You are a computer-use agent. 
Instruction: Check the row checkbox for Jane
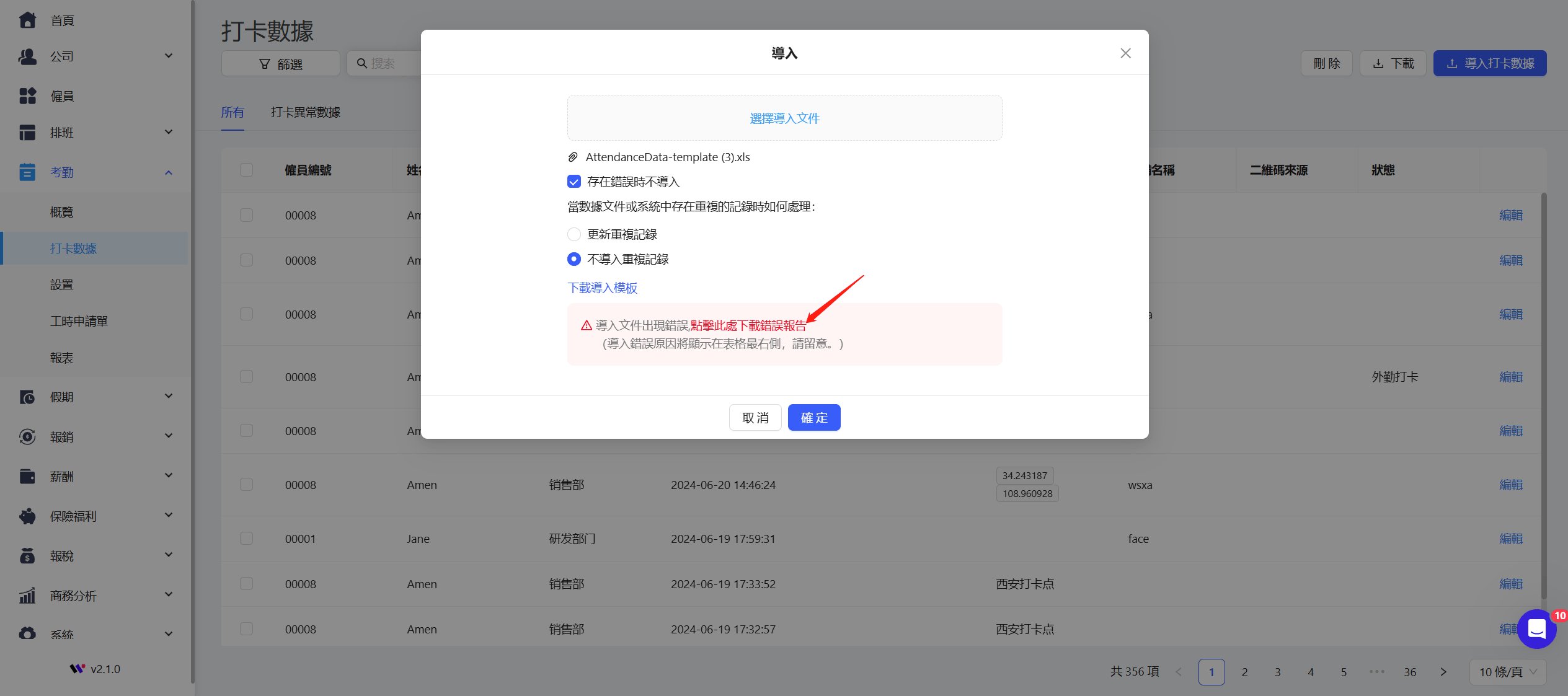[246, 538]
